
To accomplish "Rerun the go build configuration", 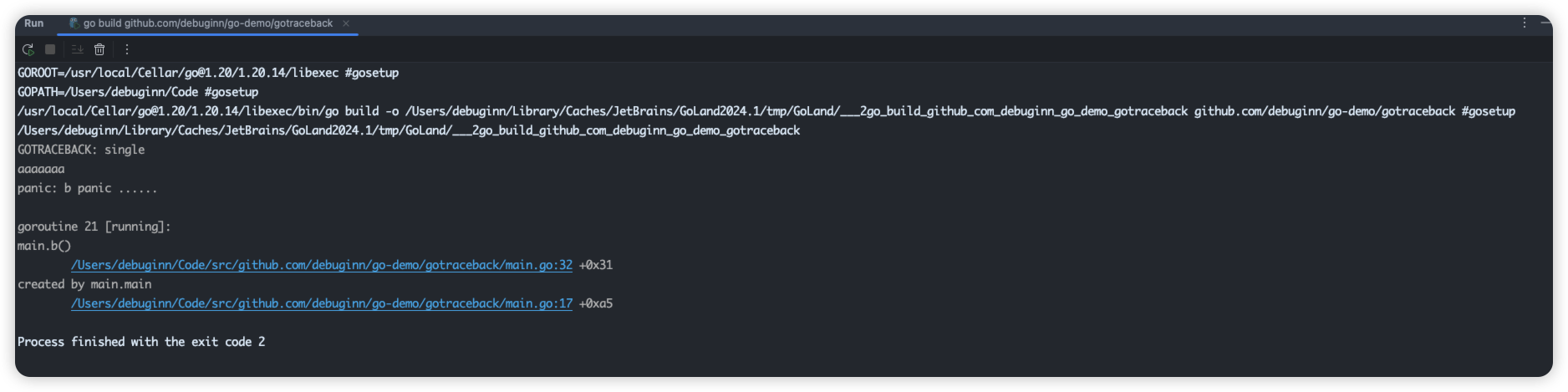I will (x=28, y=49).
